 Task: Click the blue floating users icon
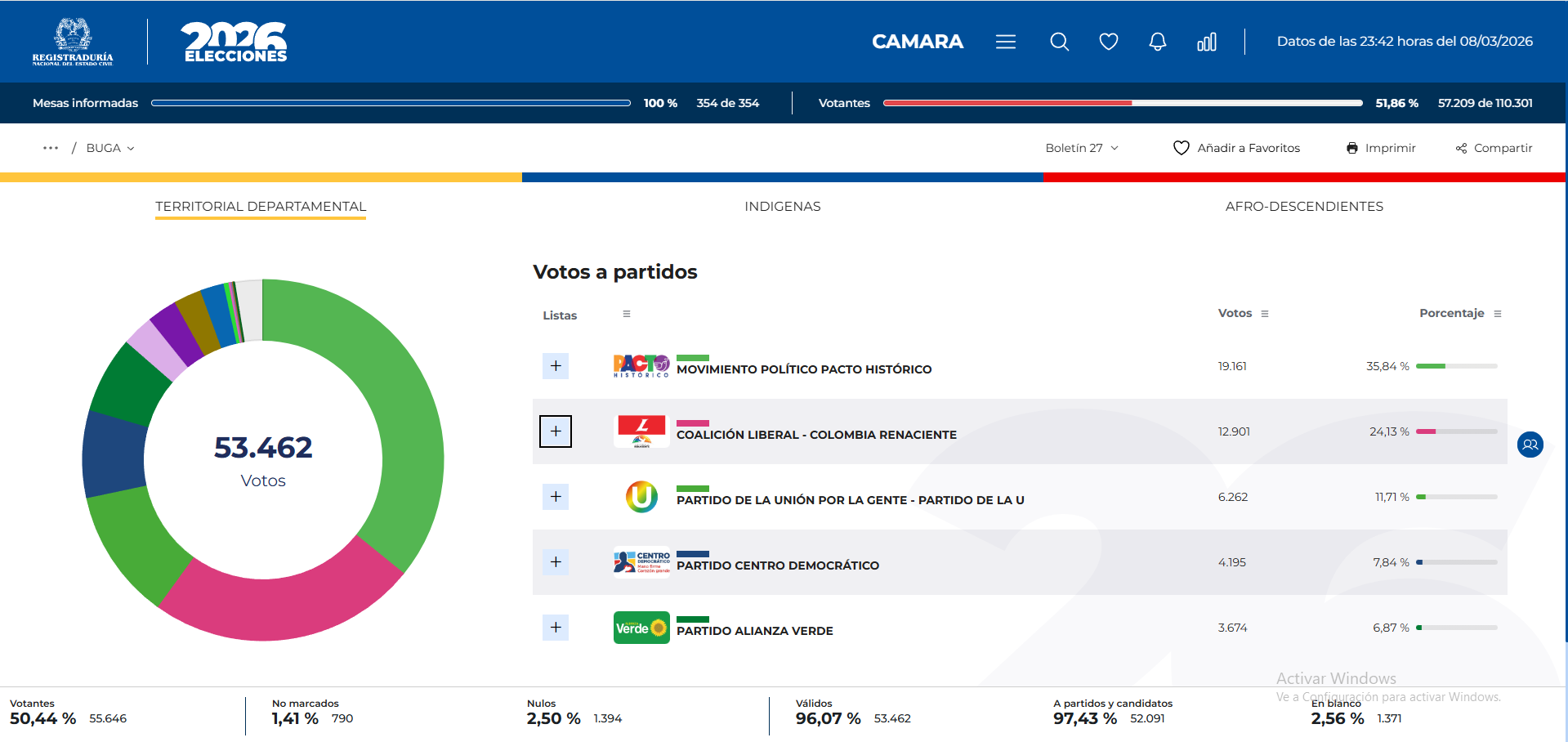[x=1530, y=445]
